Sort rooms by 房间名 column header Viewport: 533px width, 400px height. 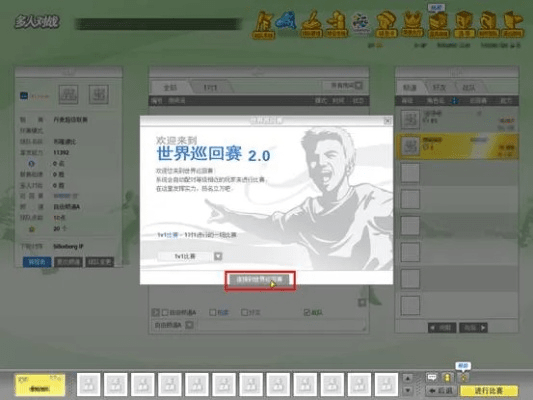pyautogui.click(x=177, y=101)
